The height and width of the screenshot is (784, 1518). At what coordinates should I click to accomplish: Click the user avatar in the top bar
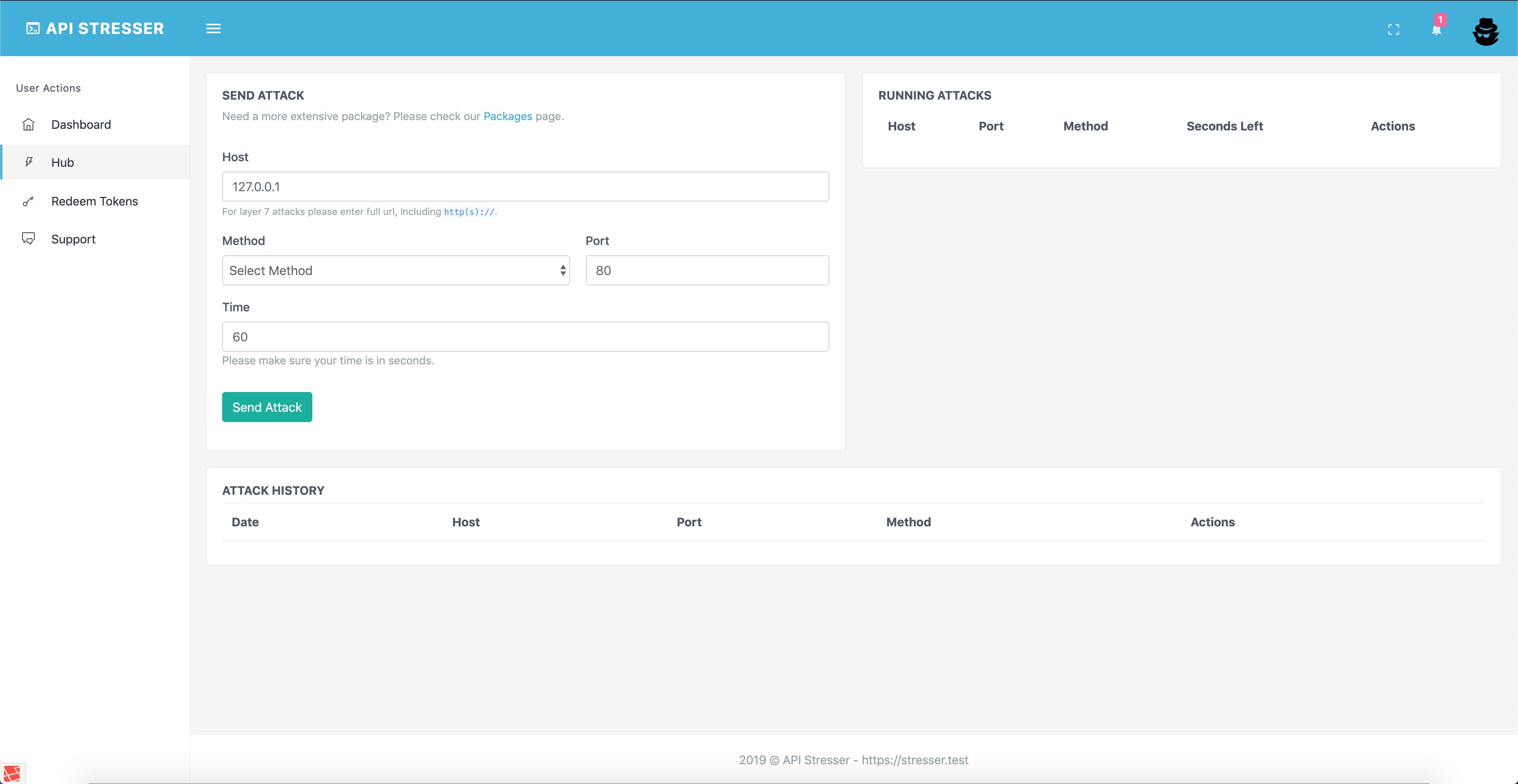1486,32
